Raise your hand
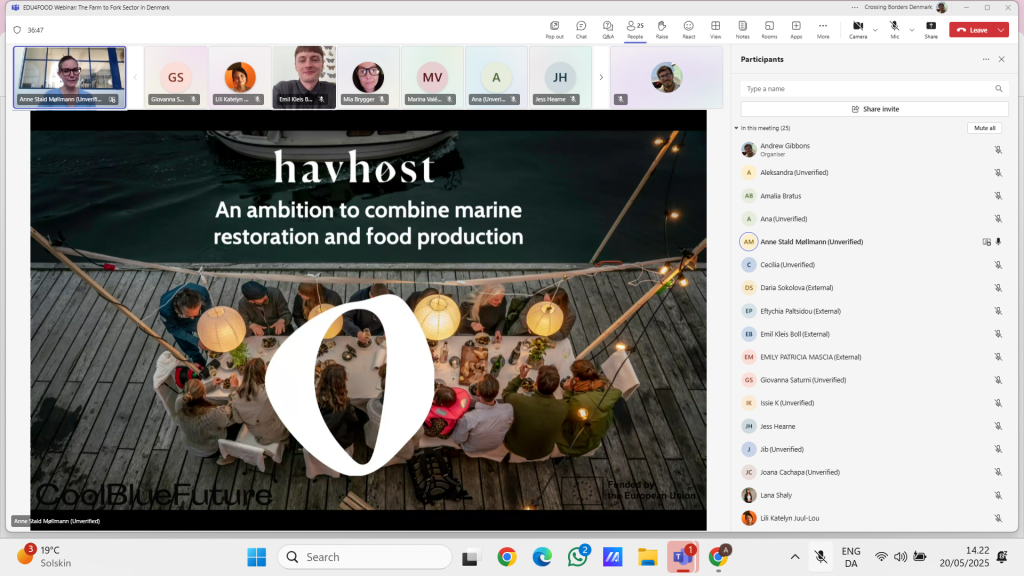This screenshot has height=576, width=1024. [x=662, y=29]
